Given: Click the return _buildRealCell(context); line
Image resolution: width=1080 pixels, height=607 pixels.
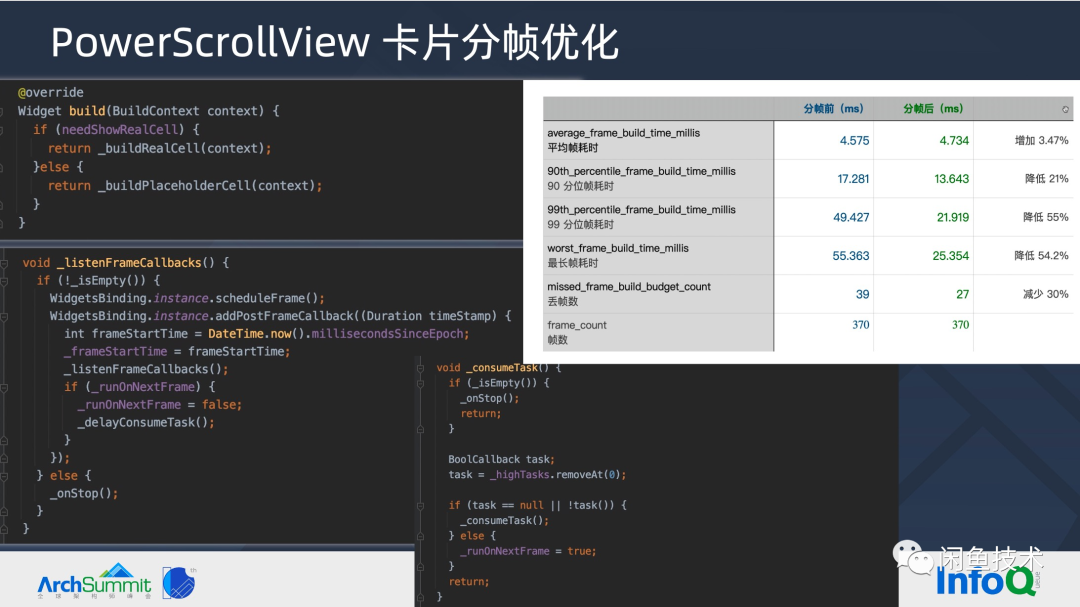Looking at the screenshot, I should pos(160,148).
